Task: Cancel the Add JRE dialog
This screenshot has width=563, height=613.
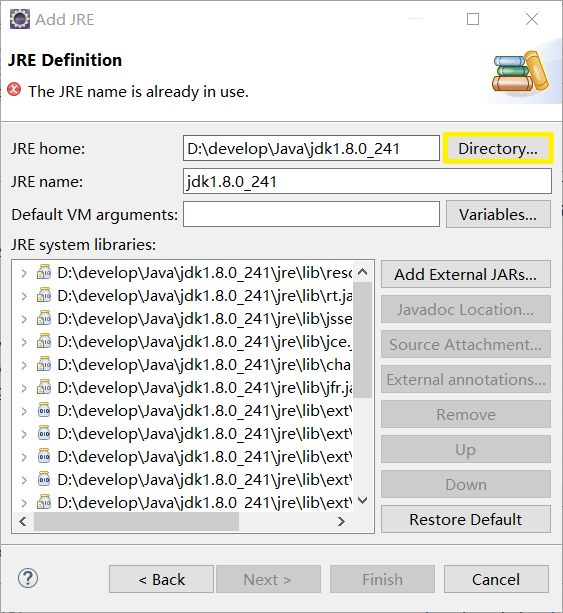Action: (496, 579)
